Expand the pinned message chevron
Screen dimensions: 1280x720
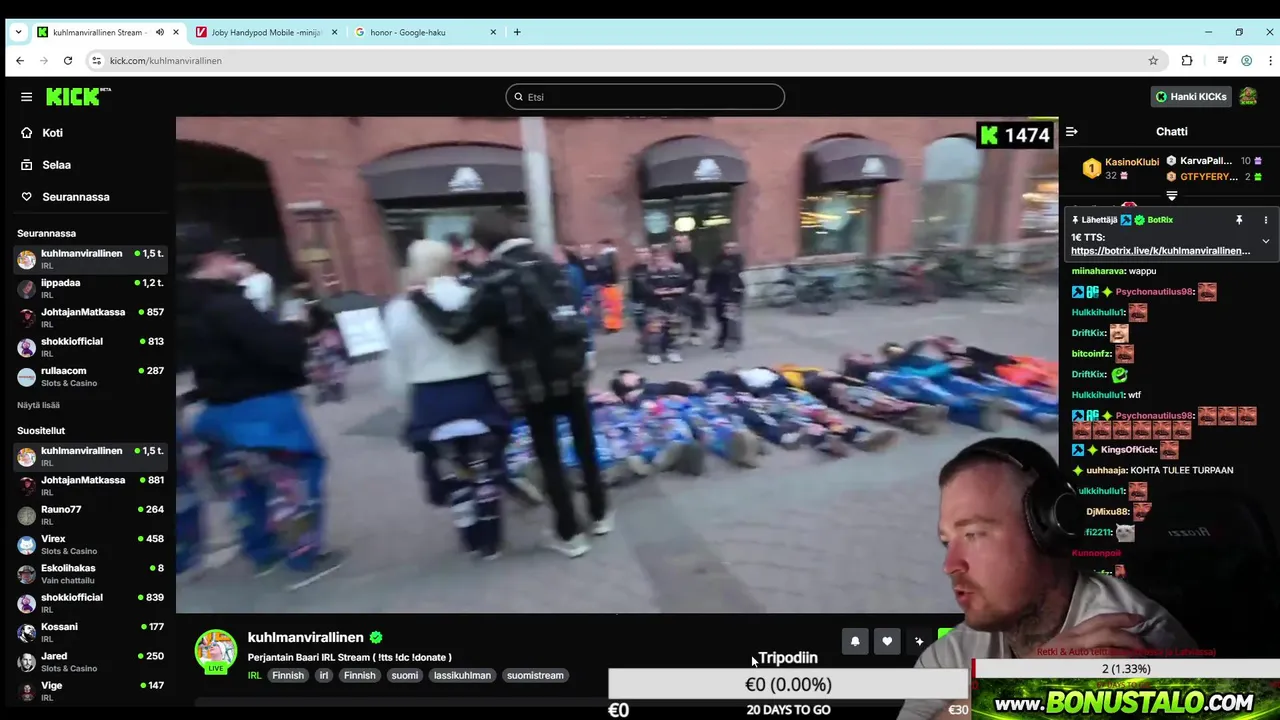[1265, 241]
